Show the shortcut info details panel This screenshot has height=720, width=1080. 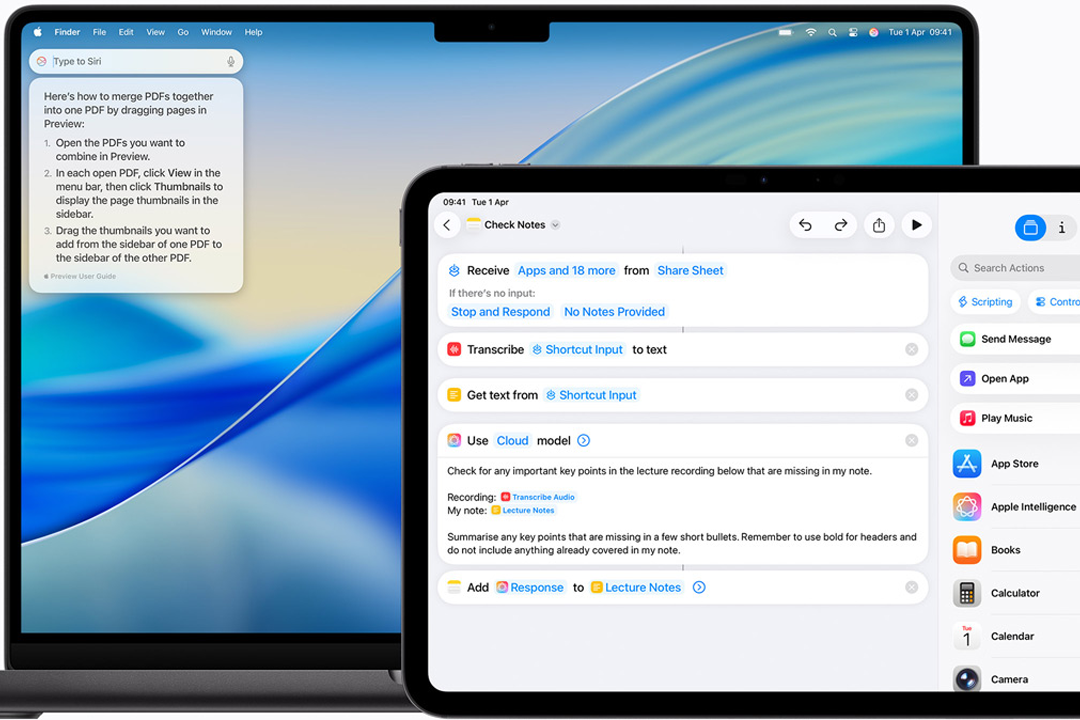(1062, 228)
